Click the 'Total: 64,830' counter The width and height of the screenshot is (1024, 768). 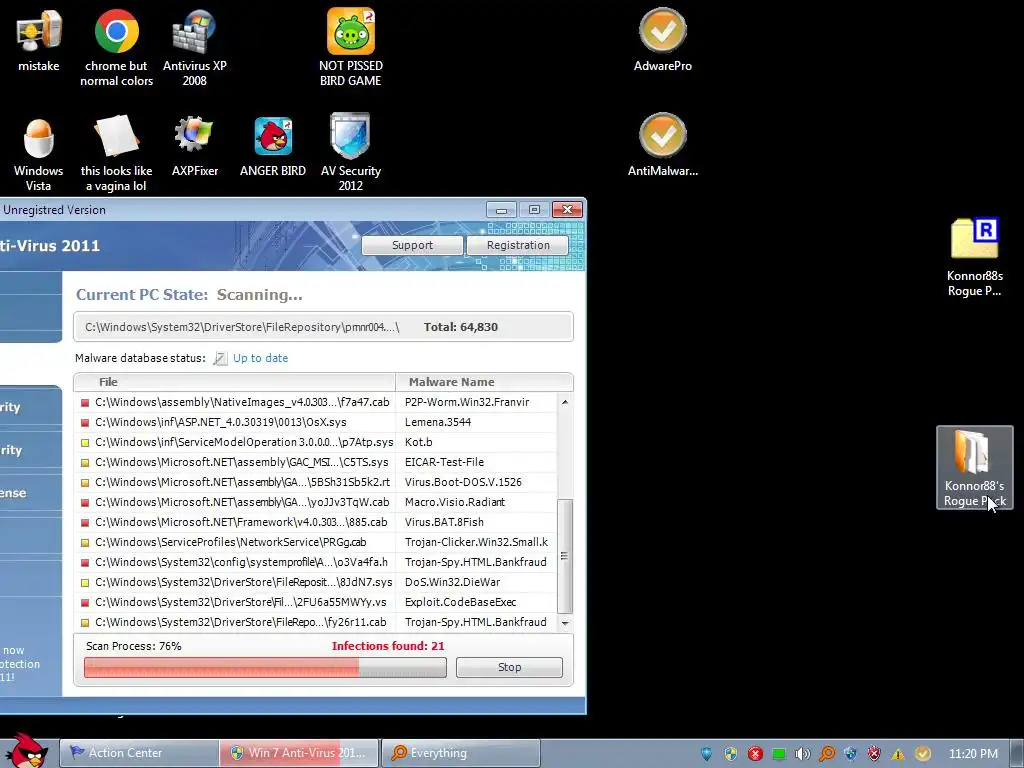pos(460,327)
